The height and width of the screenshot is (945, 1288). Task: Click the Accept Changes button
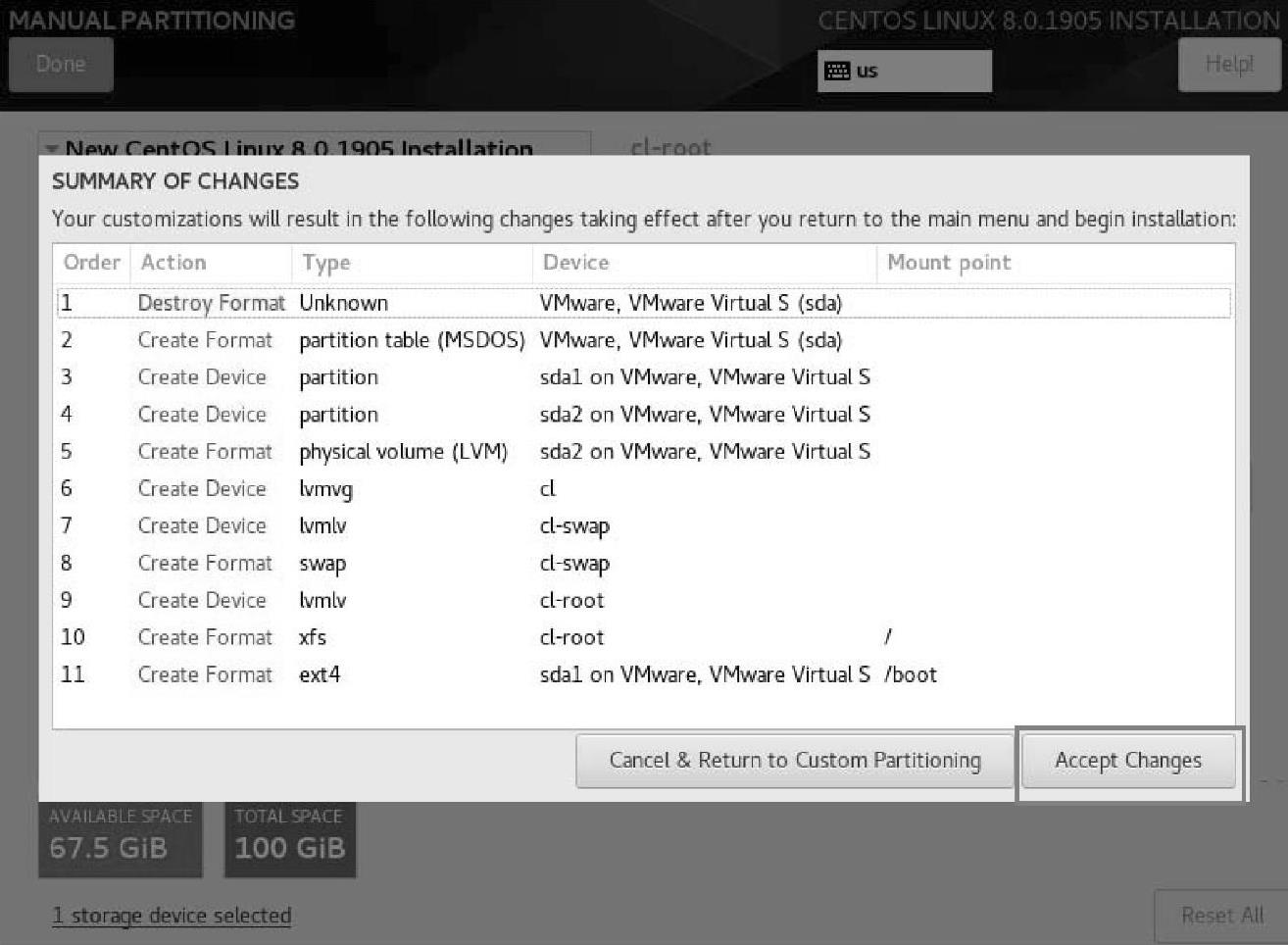click(1128, 761)
